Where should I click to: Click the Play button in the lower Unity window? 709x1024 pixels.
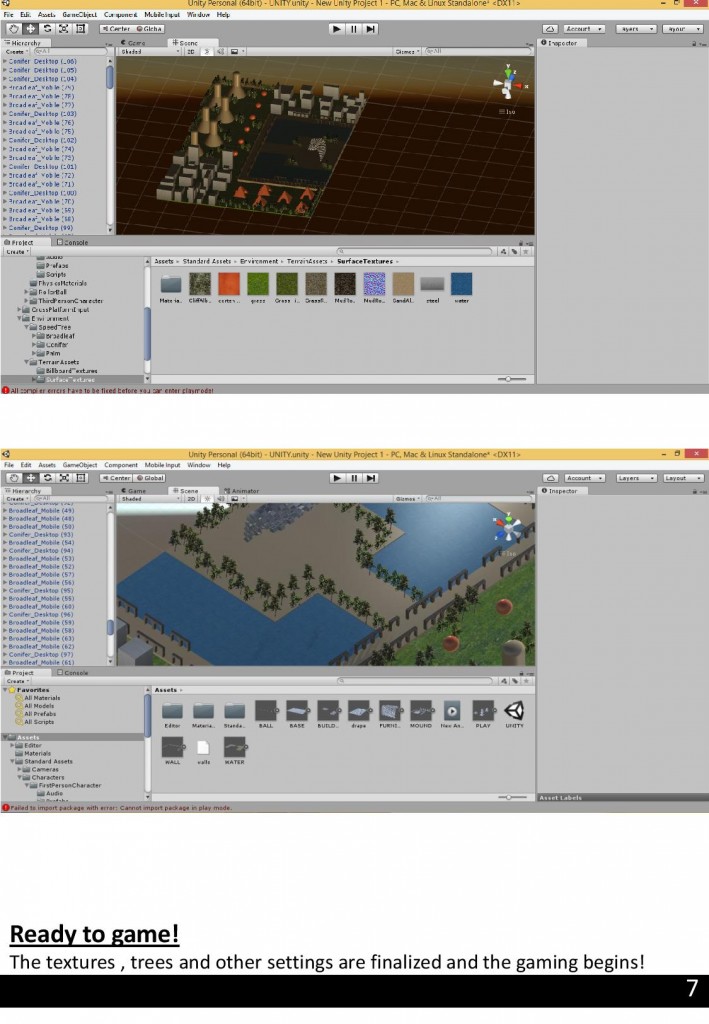(x=337, y=478)
